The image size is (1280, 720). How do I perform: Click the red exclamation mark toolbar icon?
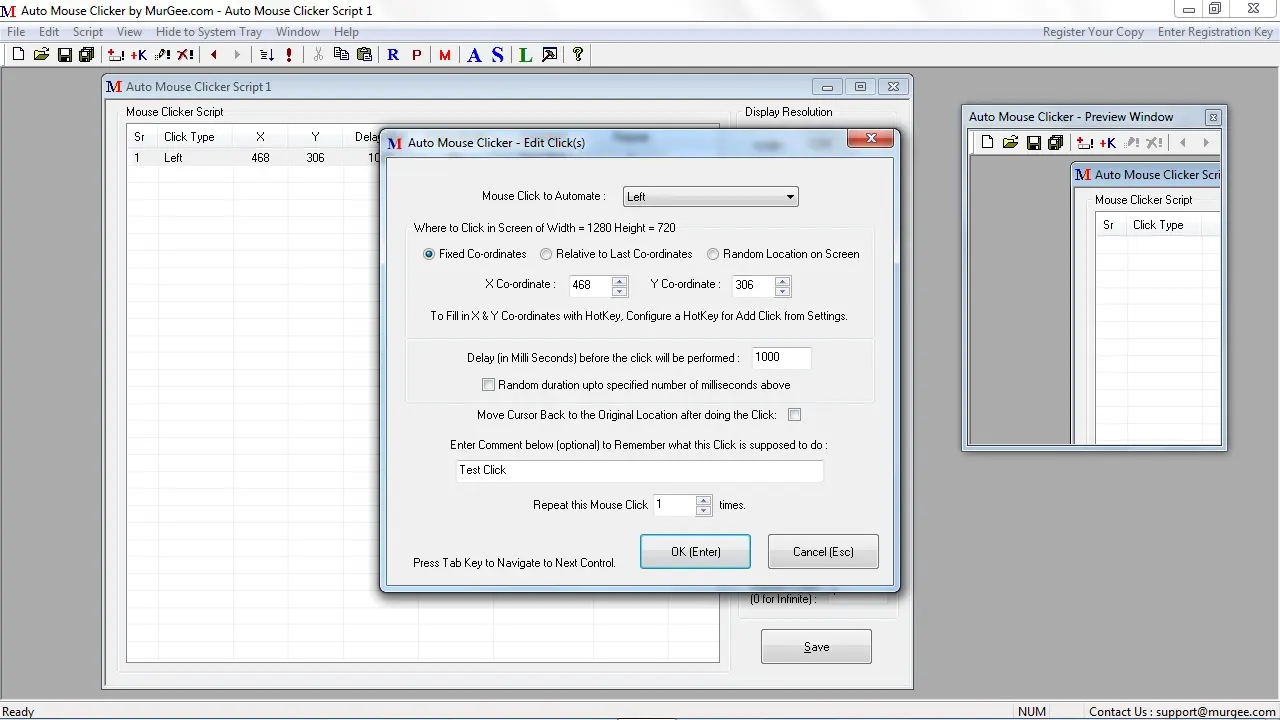coord(290,55)
